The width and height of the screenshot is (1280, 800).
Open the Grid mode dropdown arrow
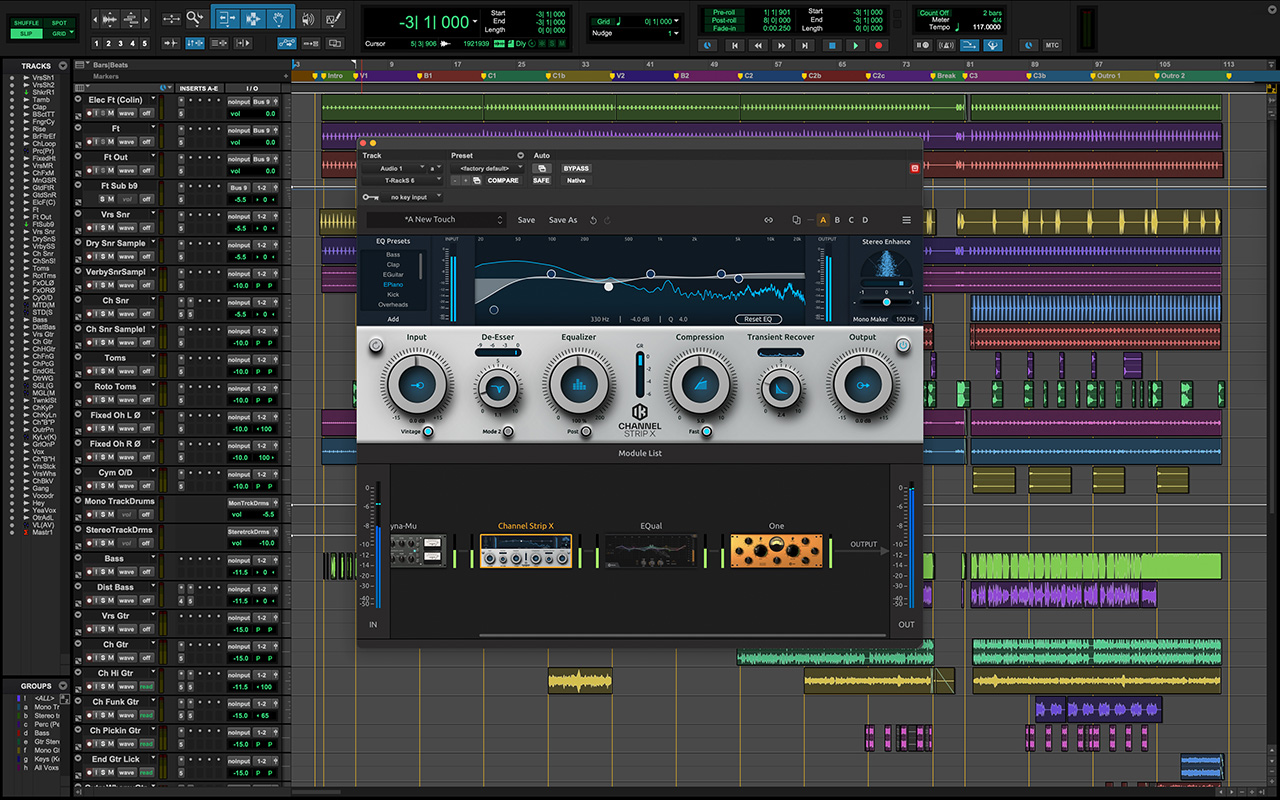[676, 21]
